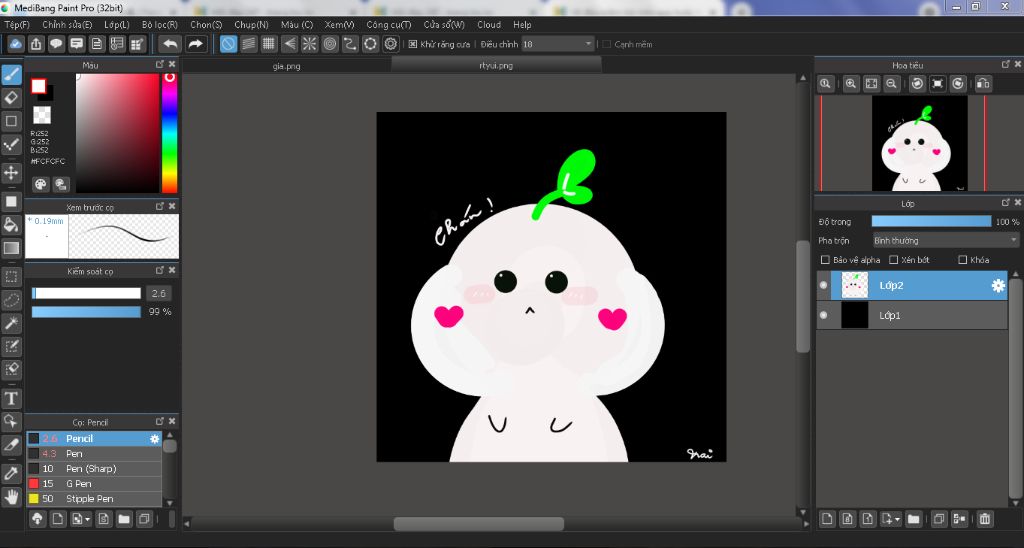1024x548 pixels.
Task: Choose the Text tool
Action: click(x=11, y=398)
